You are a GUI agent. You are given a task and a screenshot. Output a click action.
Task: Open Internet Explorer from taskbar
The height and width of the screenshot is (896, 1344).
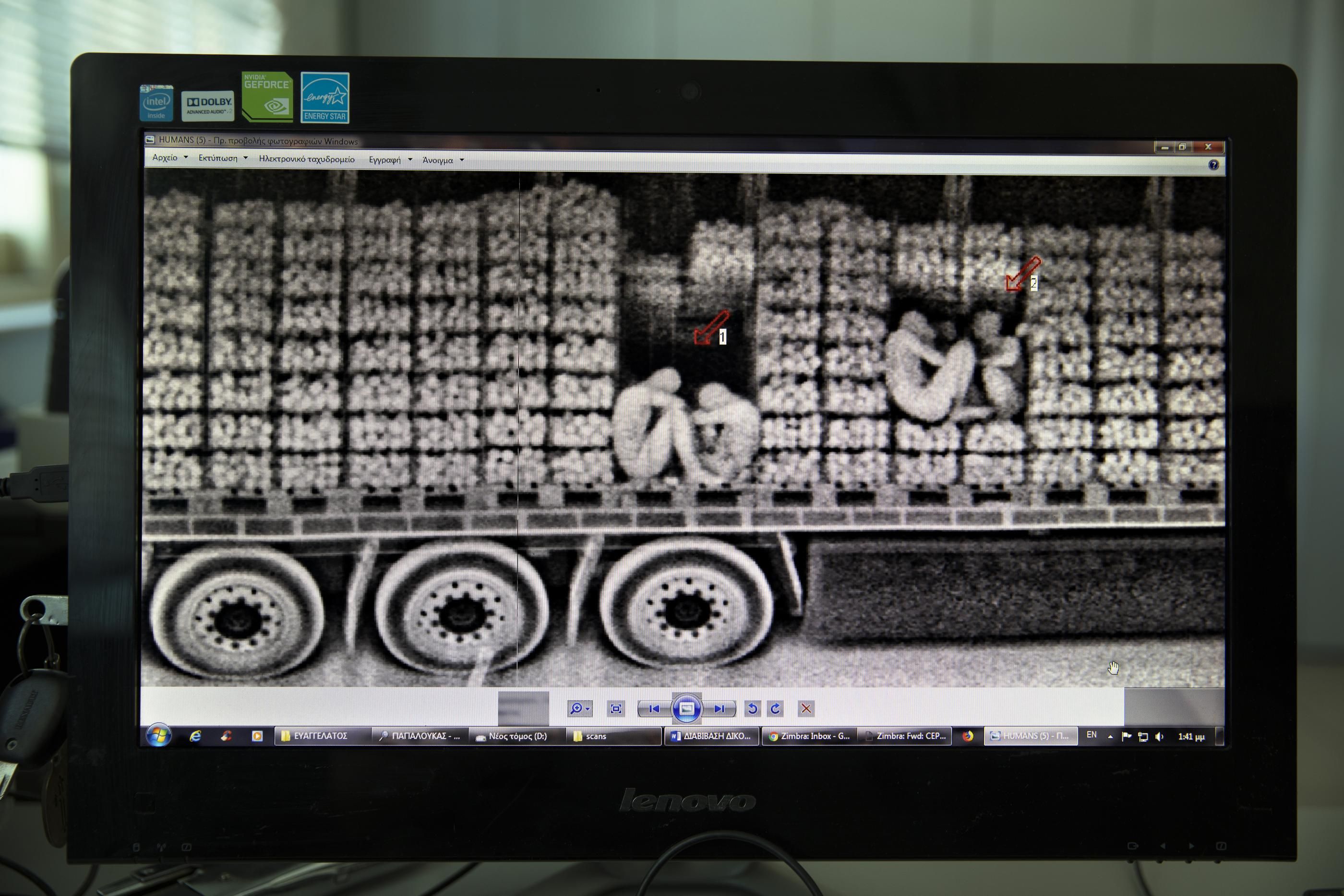click(195, 736)
